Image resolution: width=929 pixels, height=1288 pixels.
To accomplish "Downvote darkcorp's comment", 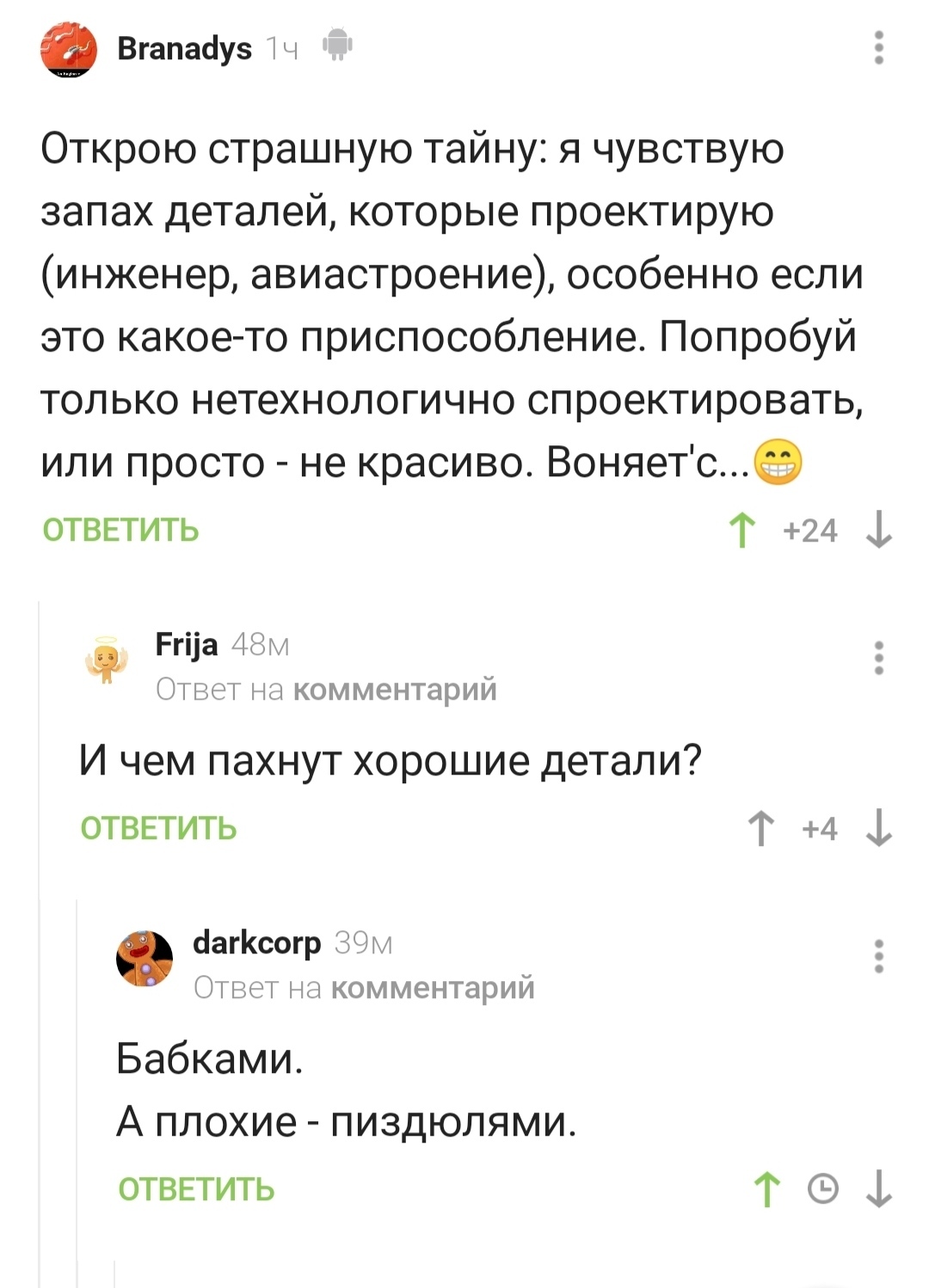I will 878,1190.
